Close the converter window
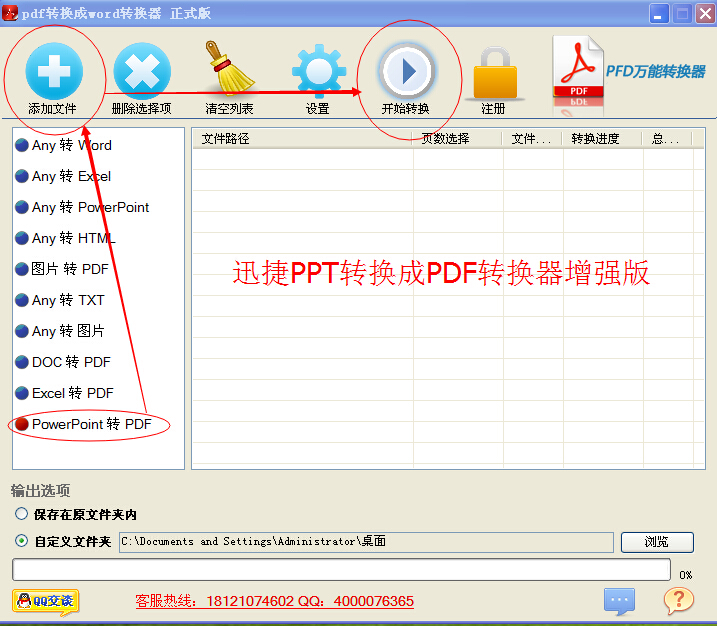The image size is (717, 626). click(x=706, y=13)
